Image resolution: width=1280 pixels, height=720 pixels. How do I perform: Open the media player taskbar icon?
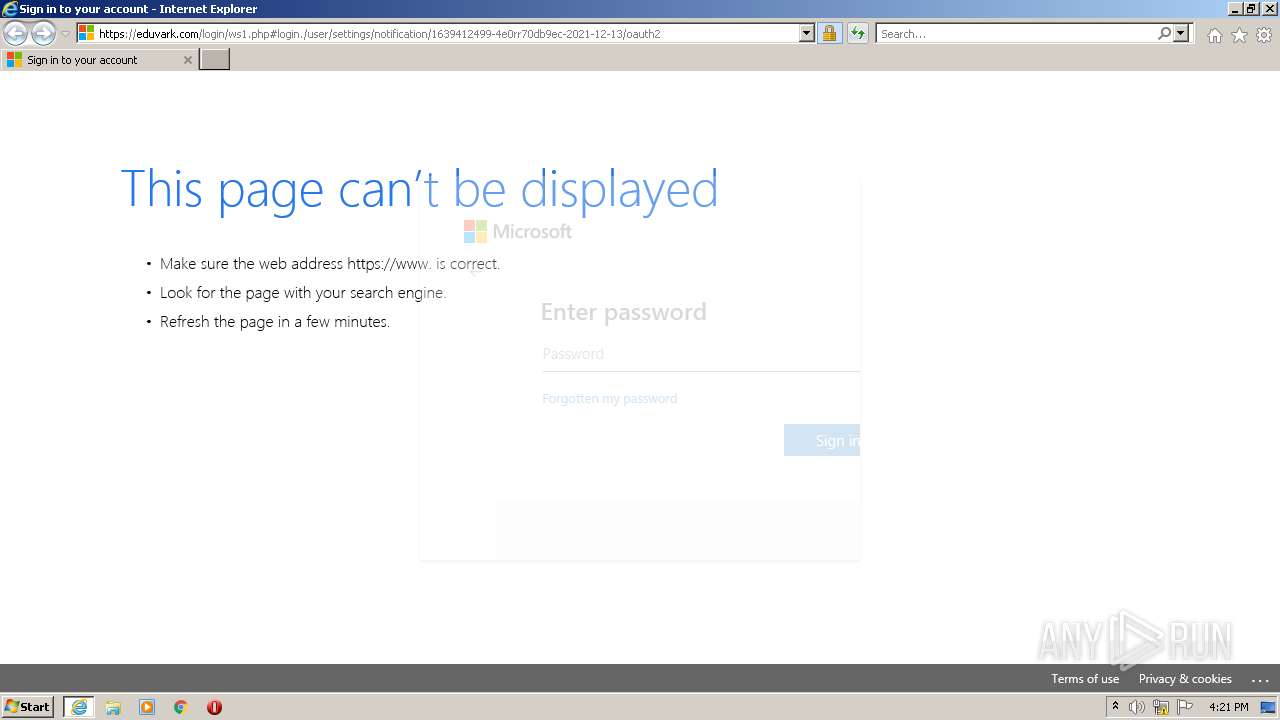pyautogui.click(x=147, y=707)
